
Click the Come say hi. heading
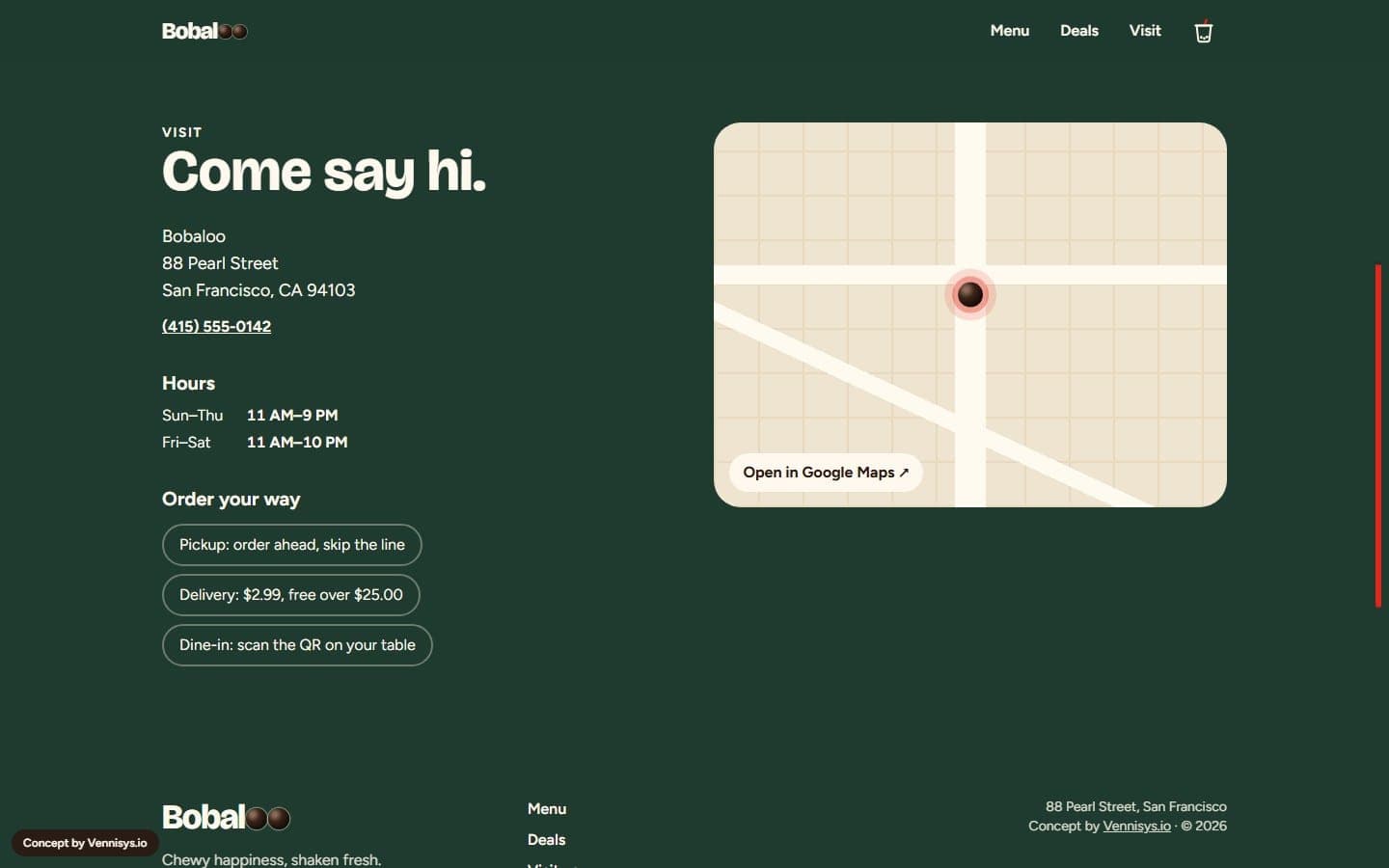pyautogui.click(x=324, y=172)
